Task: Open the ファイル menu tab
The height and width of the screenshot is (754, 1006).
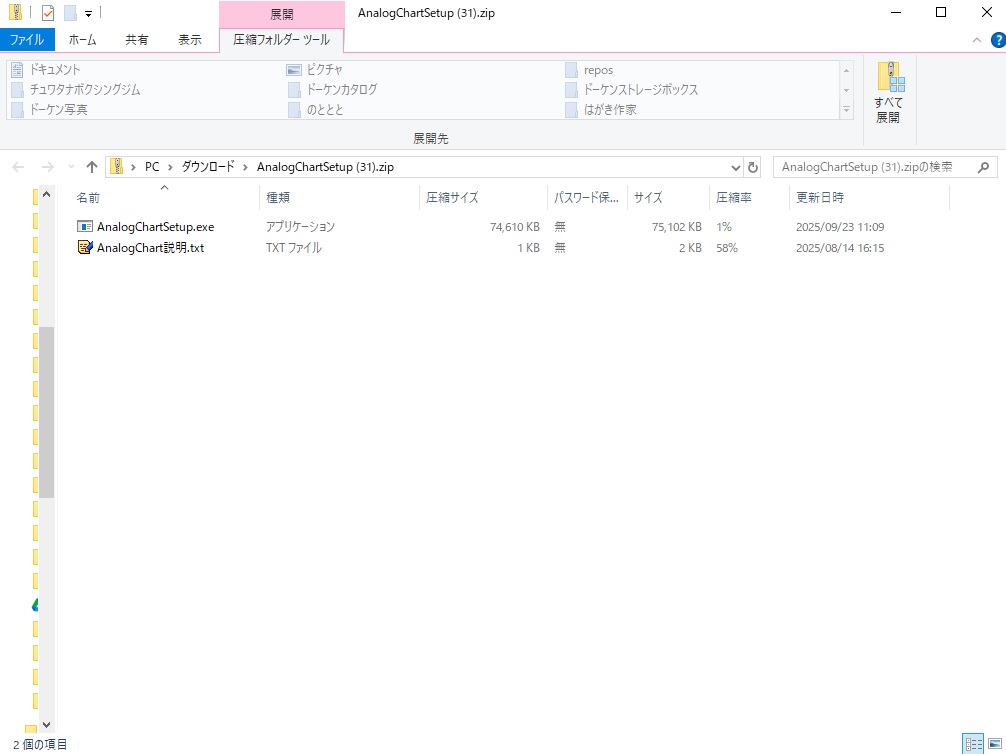Action: (x=27, y=40)
